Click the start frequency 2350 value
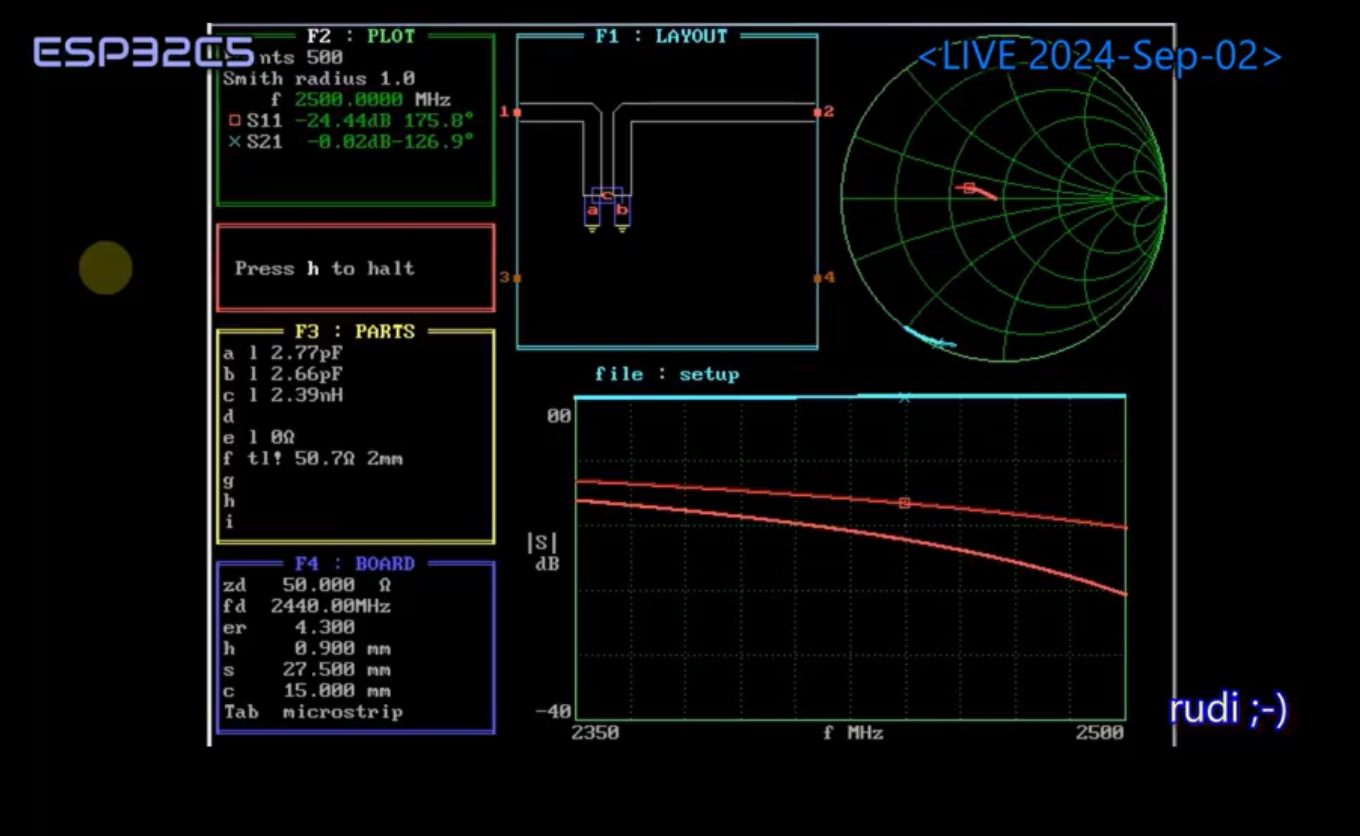 [595, 733]
